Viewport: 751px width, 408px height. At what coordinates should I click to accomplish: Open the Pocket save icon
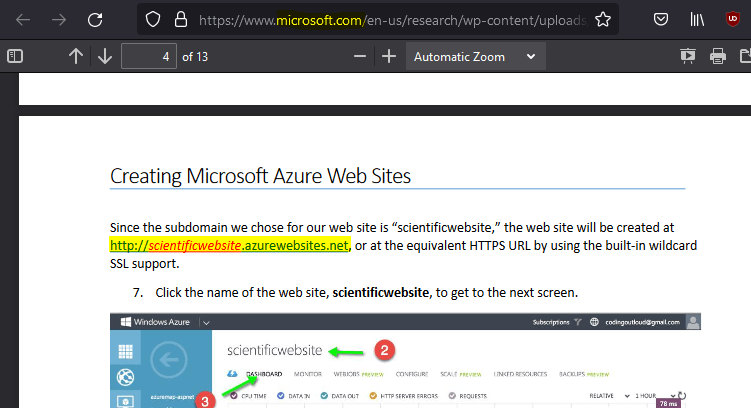661,19
